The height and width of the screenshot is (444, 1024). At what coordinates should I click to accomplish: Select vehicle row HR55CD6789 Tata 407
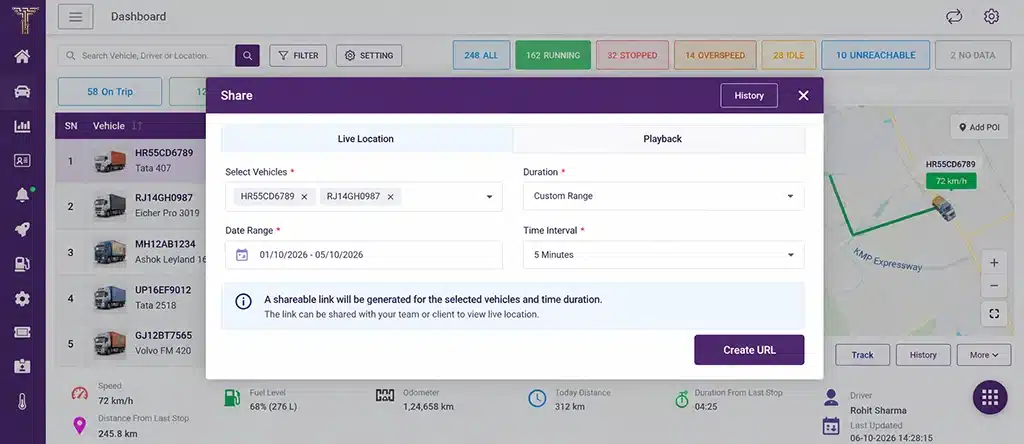pos(131,160)
